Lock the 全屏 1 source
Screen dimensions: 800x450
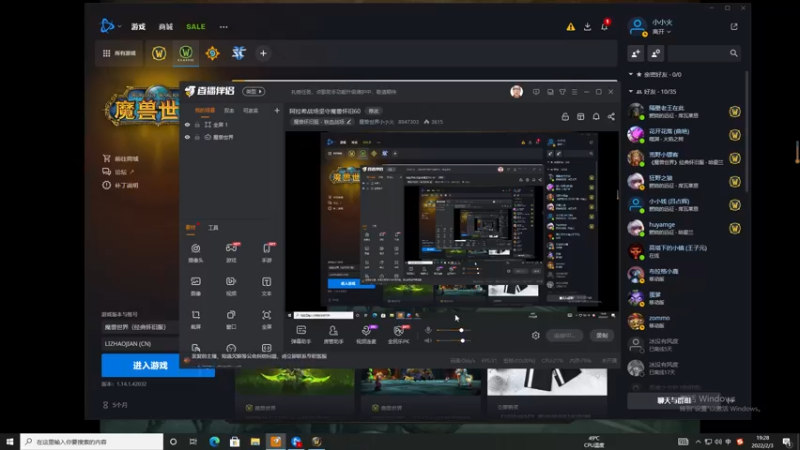pyautogui.click(x=197, y=124)
